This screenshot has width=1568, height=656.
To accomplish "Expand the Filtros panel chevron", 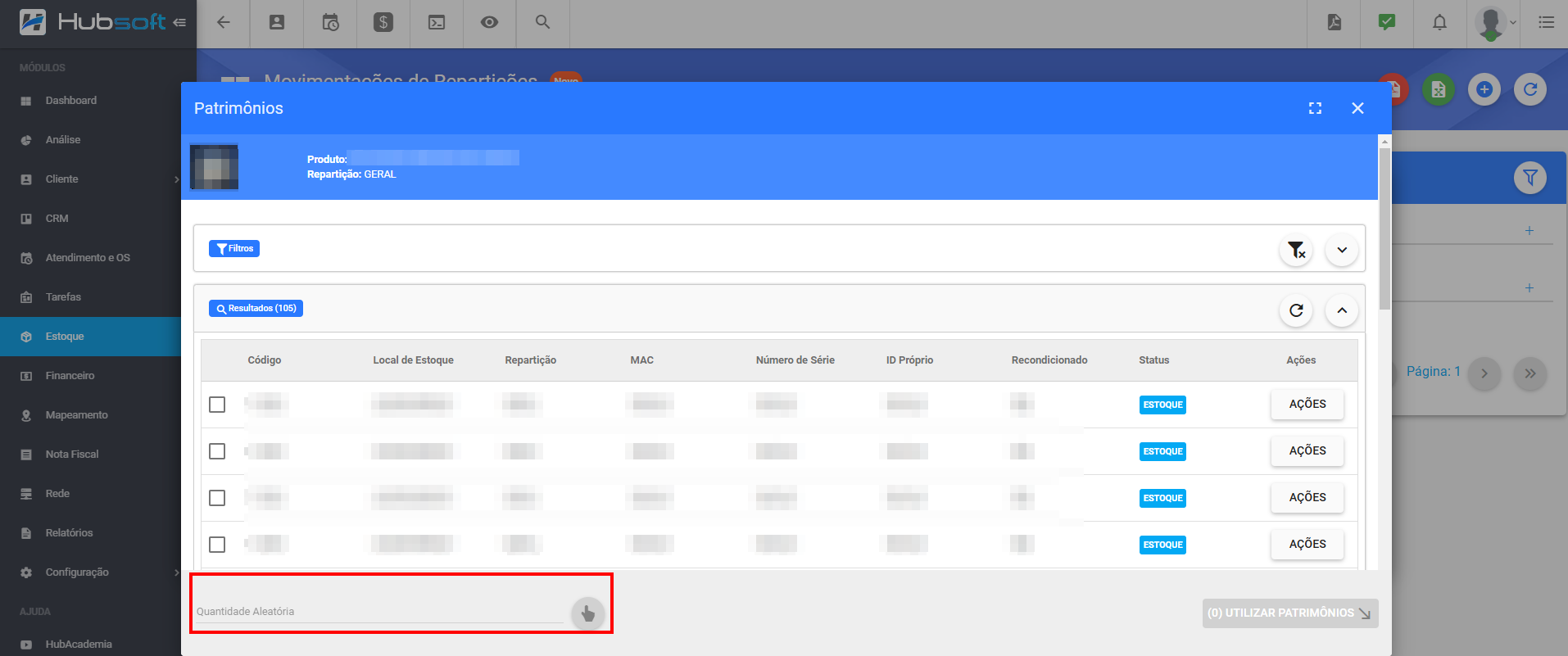I will [x=1342, y=250].
